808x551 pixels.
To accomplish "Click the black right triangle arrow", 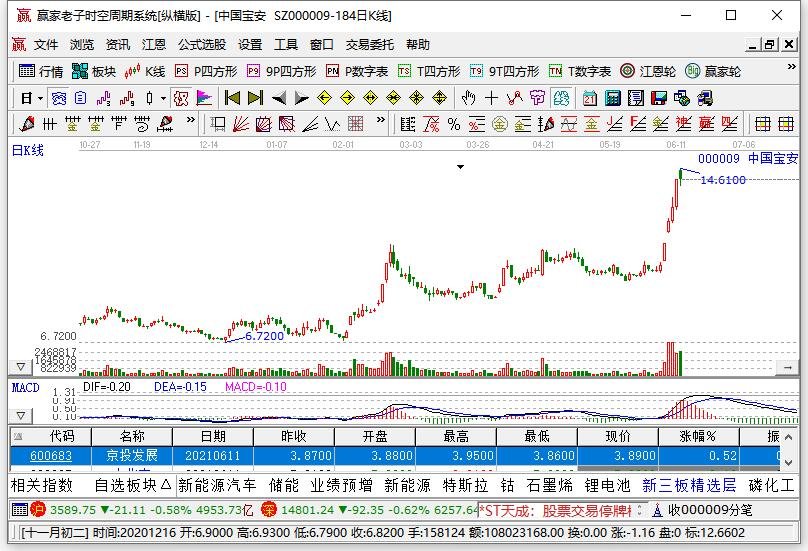I will point(301,98).
